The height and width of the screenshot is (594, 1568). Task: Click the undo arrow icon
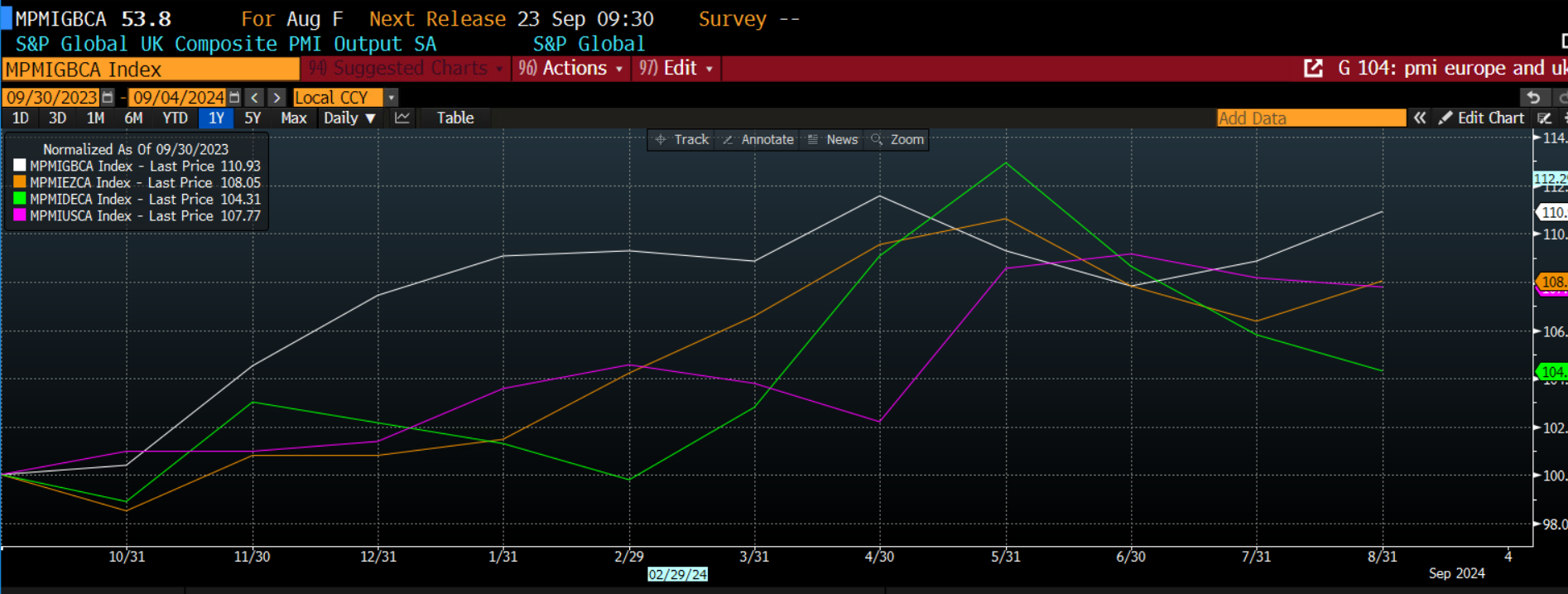(1533, 98)
